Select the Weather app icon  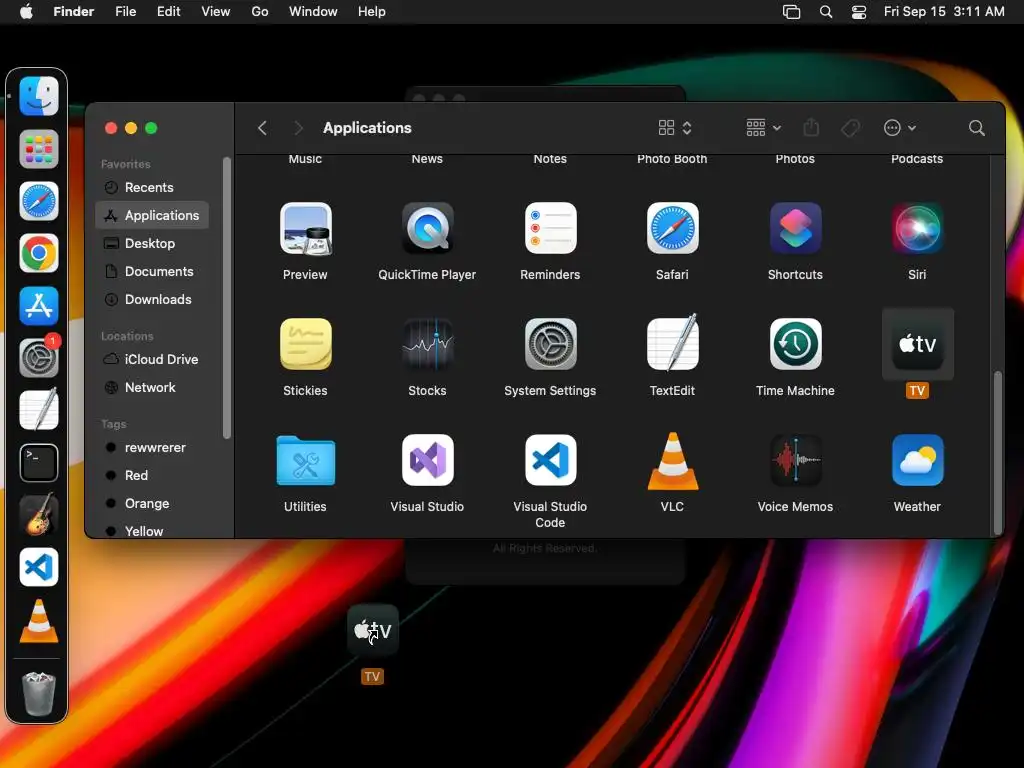coord(917,460)
